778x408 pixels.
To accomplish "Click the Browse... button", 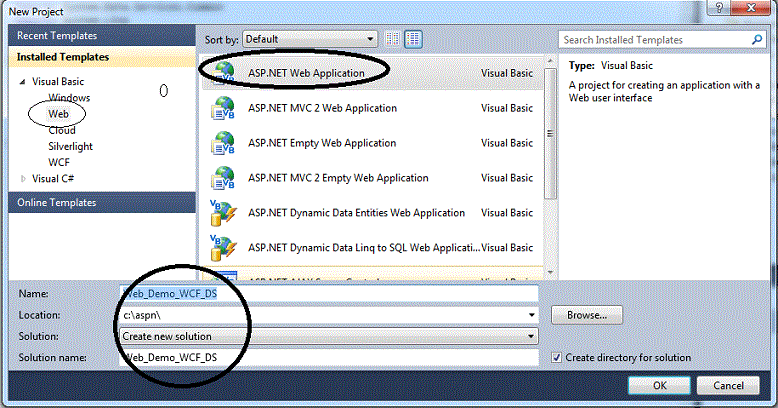I will point(586,315).
